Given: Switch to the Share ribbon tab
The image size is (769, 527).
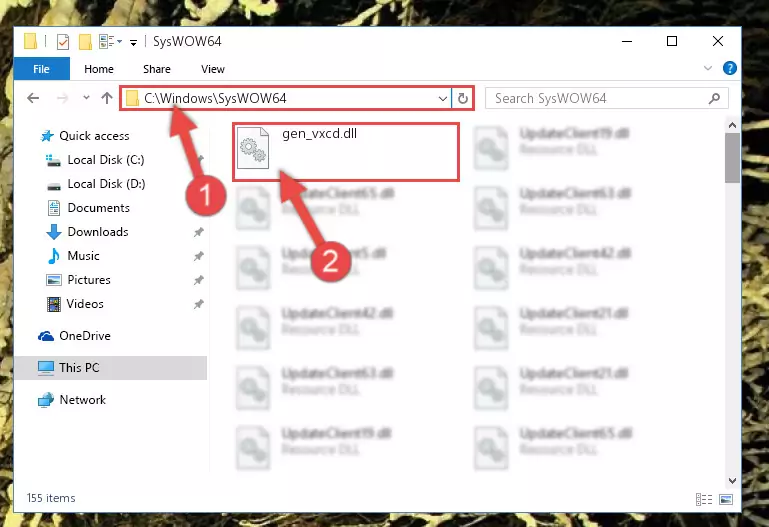Looking at the screenshot, I should pos(157,69).
